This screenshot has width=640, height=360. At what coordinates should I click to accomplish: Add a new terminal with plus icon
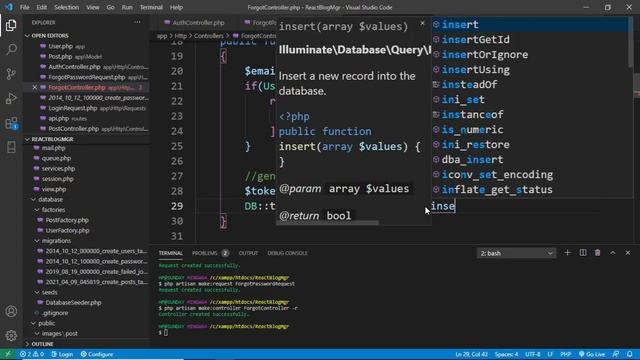(x=567, y=253)
